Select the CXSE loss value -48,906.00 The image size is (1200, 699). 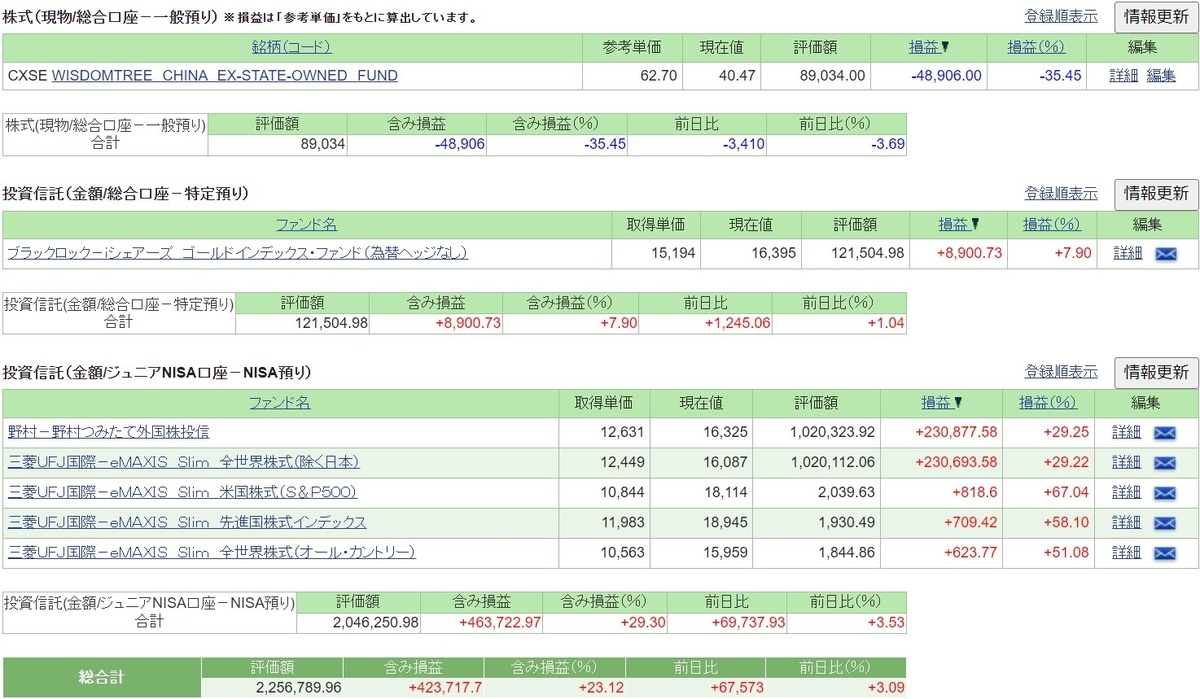point(946,75)
